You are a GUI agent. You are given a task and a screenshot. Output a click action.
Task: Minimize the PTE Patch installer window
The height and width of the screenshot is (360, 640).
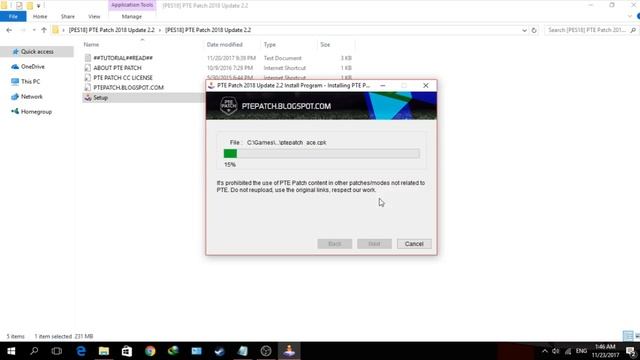point(382,85)
